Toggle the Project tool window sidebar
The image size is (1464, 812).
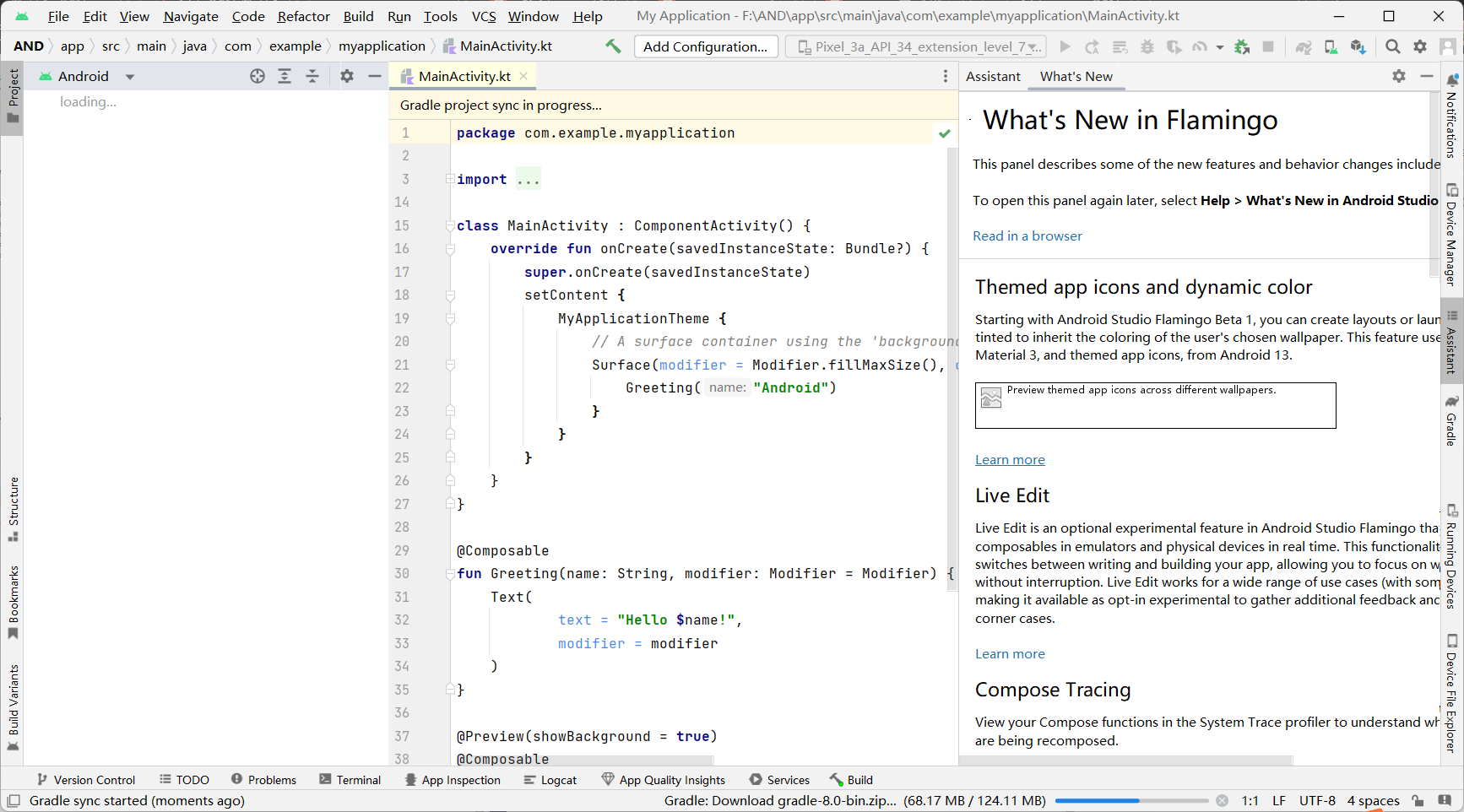click(13, 95)
